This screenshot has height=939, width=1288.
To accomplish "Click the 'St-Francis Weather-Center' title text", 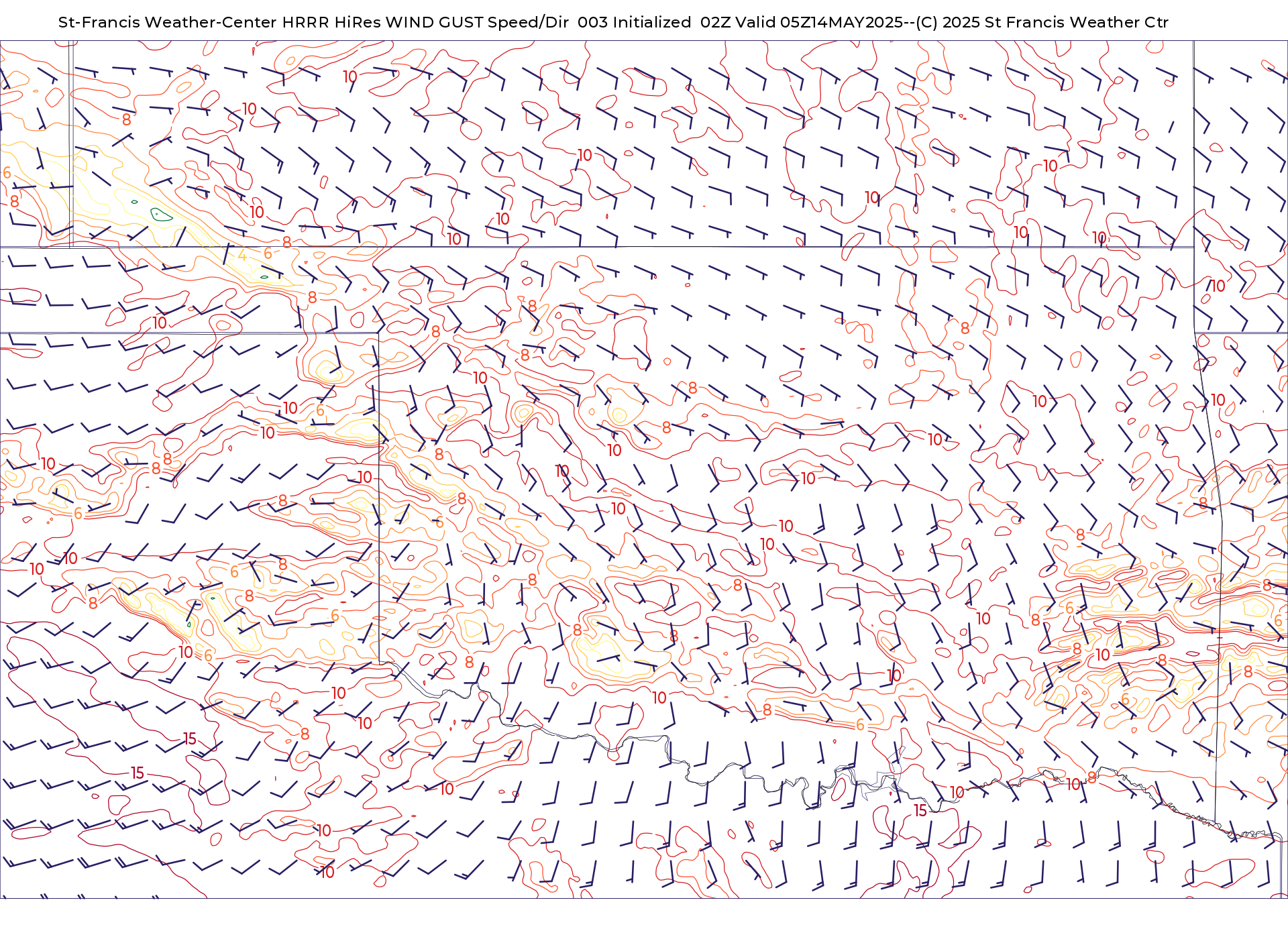I will pyautogui.click(x=168, y=22).
